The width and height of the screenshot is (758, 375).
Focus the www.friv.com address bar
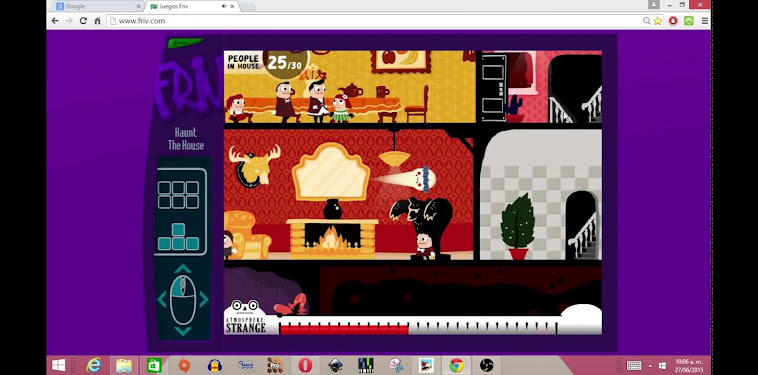[375, 21]
